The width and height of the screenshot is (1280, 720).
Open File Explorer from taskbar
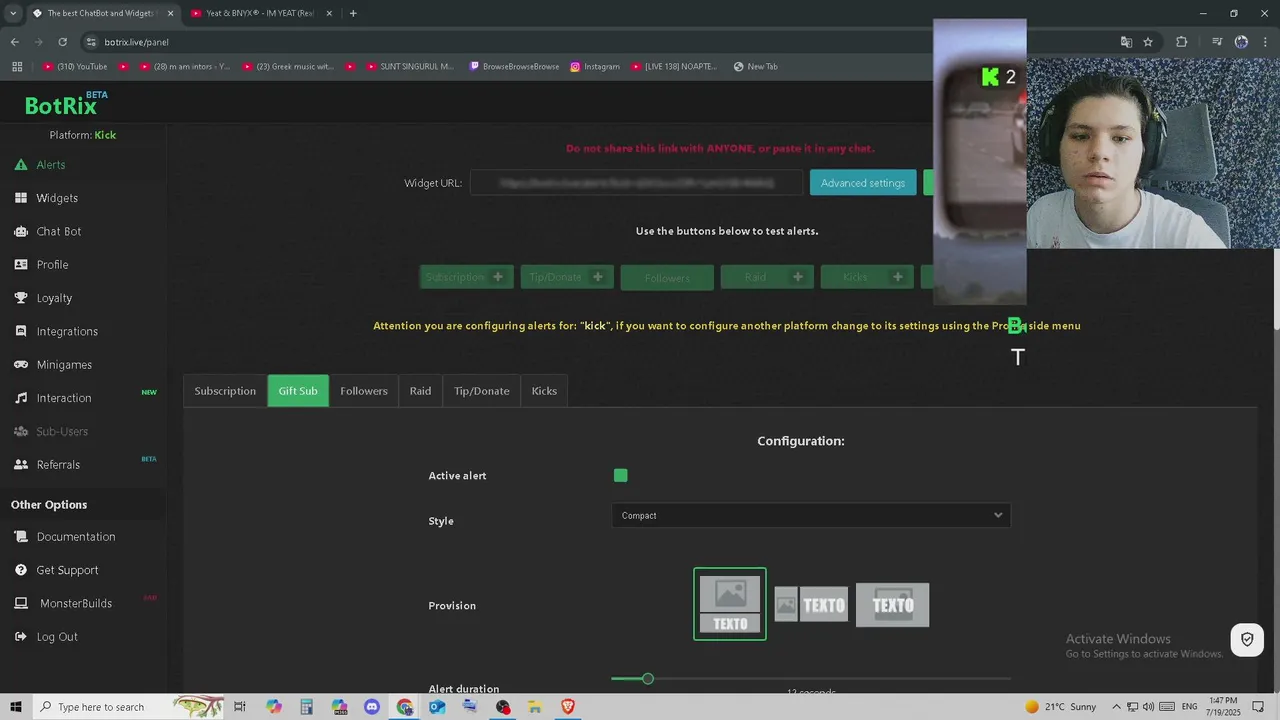click(x=535, y=707)
